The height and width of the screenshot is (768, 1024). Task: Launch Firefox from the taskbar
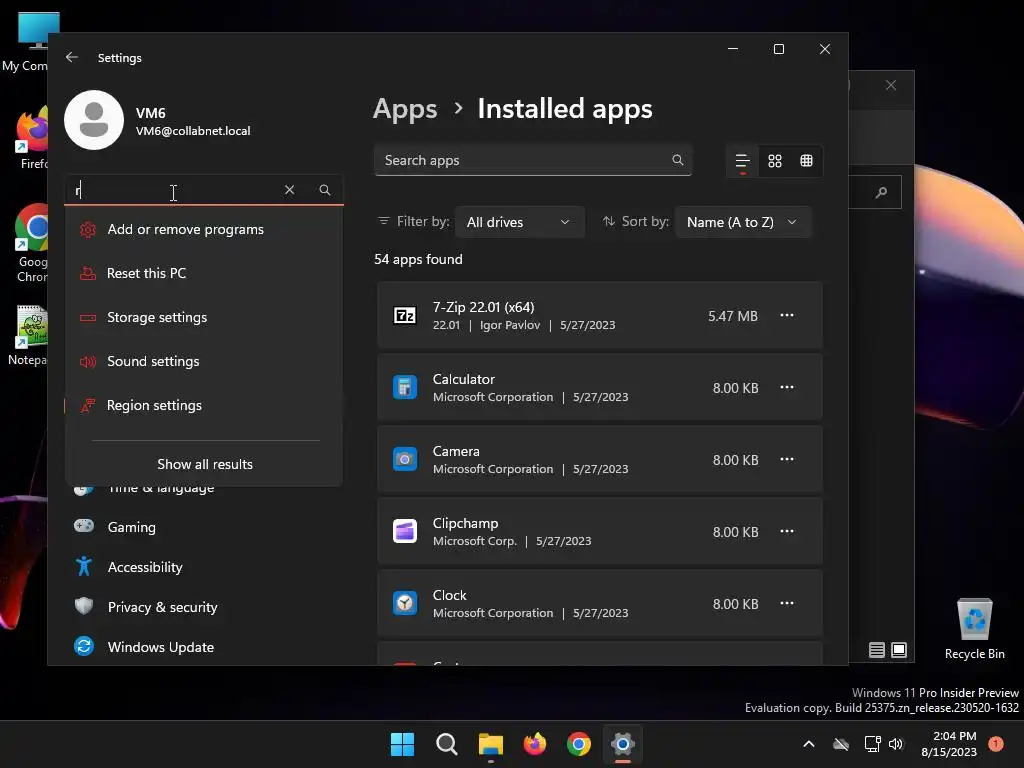pyautogui.click(x=535, y=744)
